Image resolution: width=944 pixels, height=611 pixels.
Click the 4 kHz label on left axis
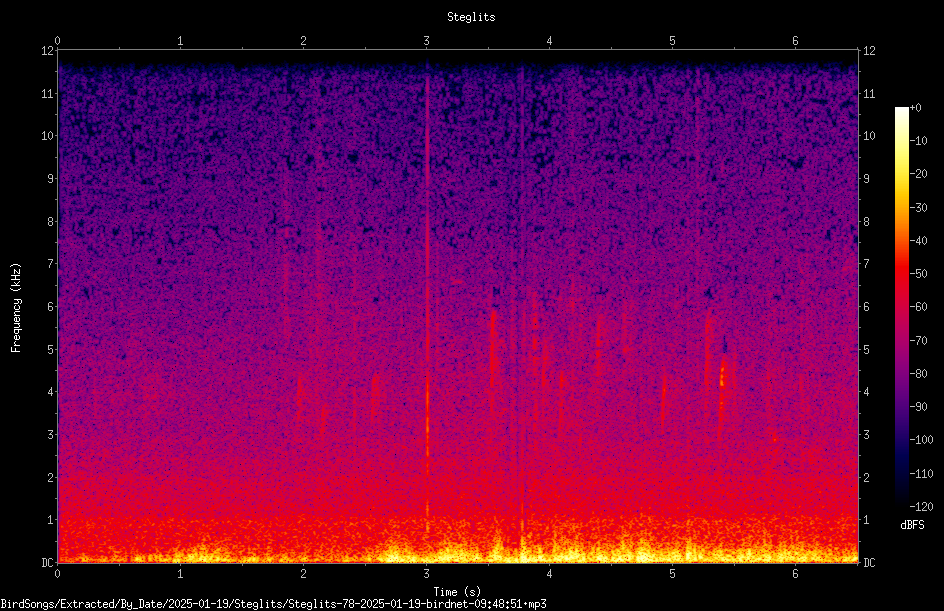51,392
